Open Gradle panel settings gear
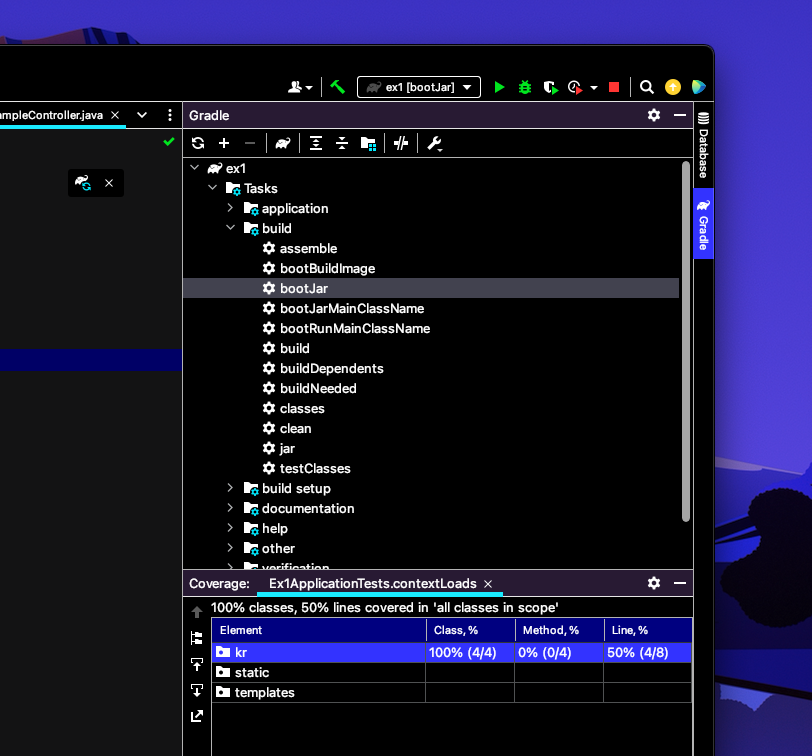 coord(654,115)
